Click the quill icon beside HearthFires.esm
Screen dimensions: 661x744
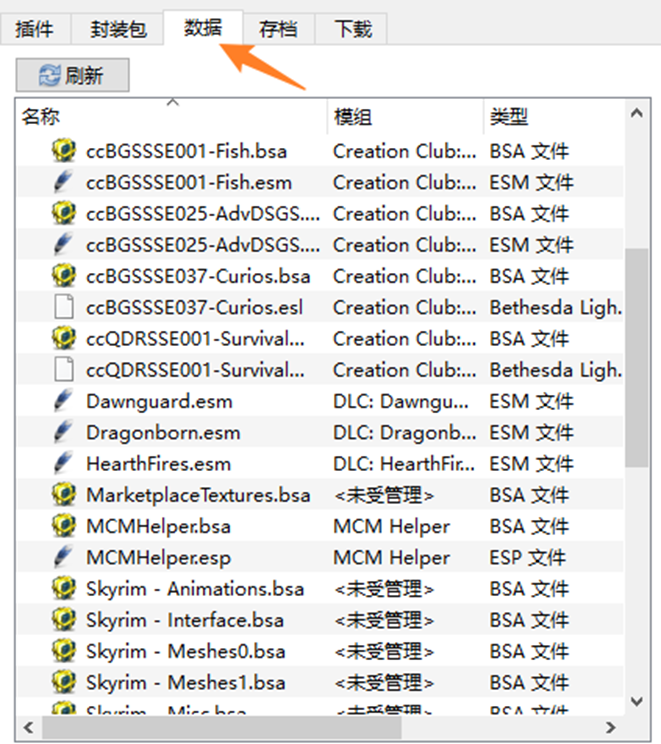[64, 463]
